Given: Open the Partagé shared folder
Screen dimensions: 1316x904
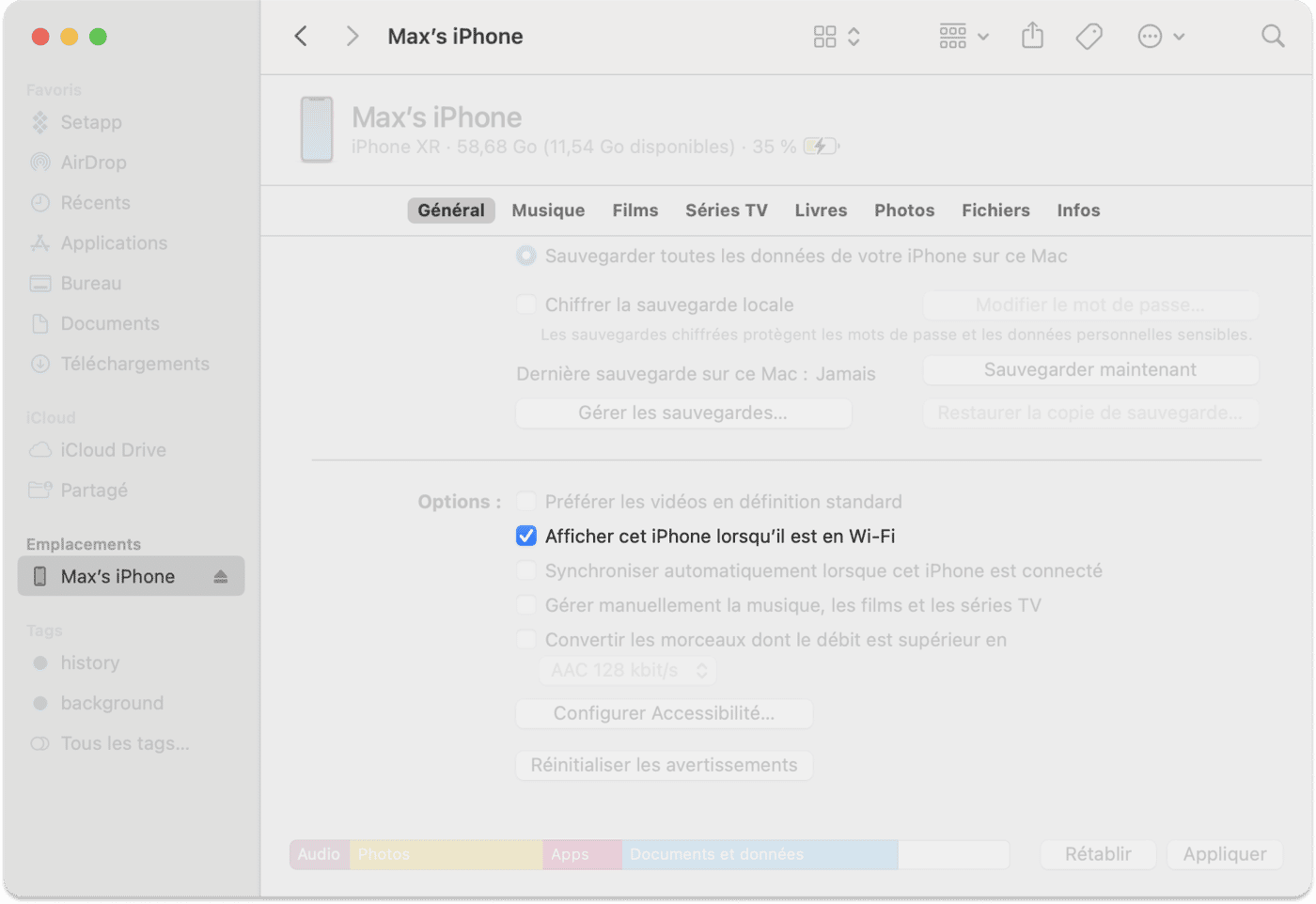Looking at the screenshot, I should pyautogui.click(x=93, y=491).
